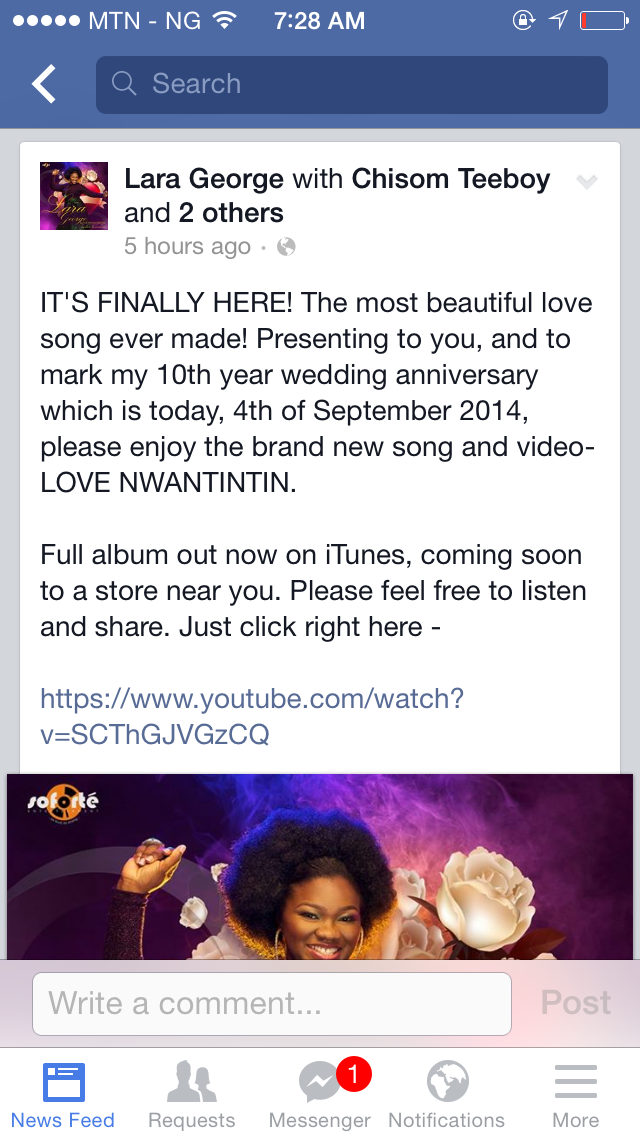This screenshot has width=640, height=1136.
Task: Open the video preview image
Action: tap(320, 866)
